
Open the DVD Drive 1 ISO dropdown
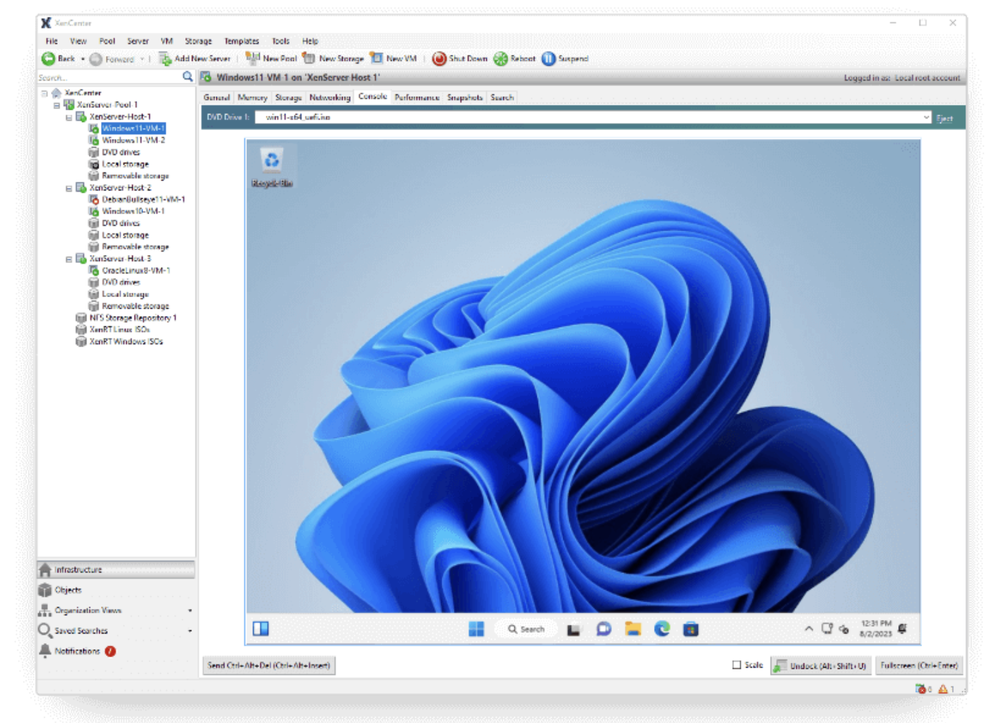point(926,117)
